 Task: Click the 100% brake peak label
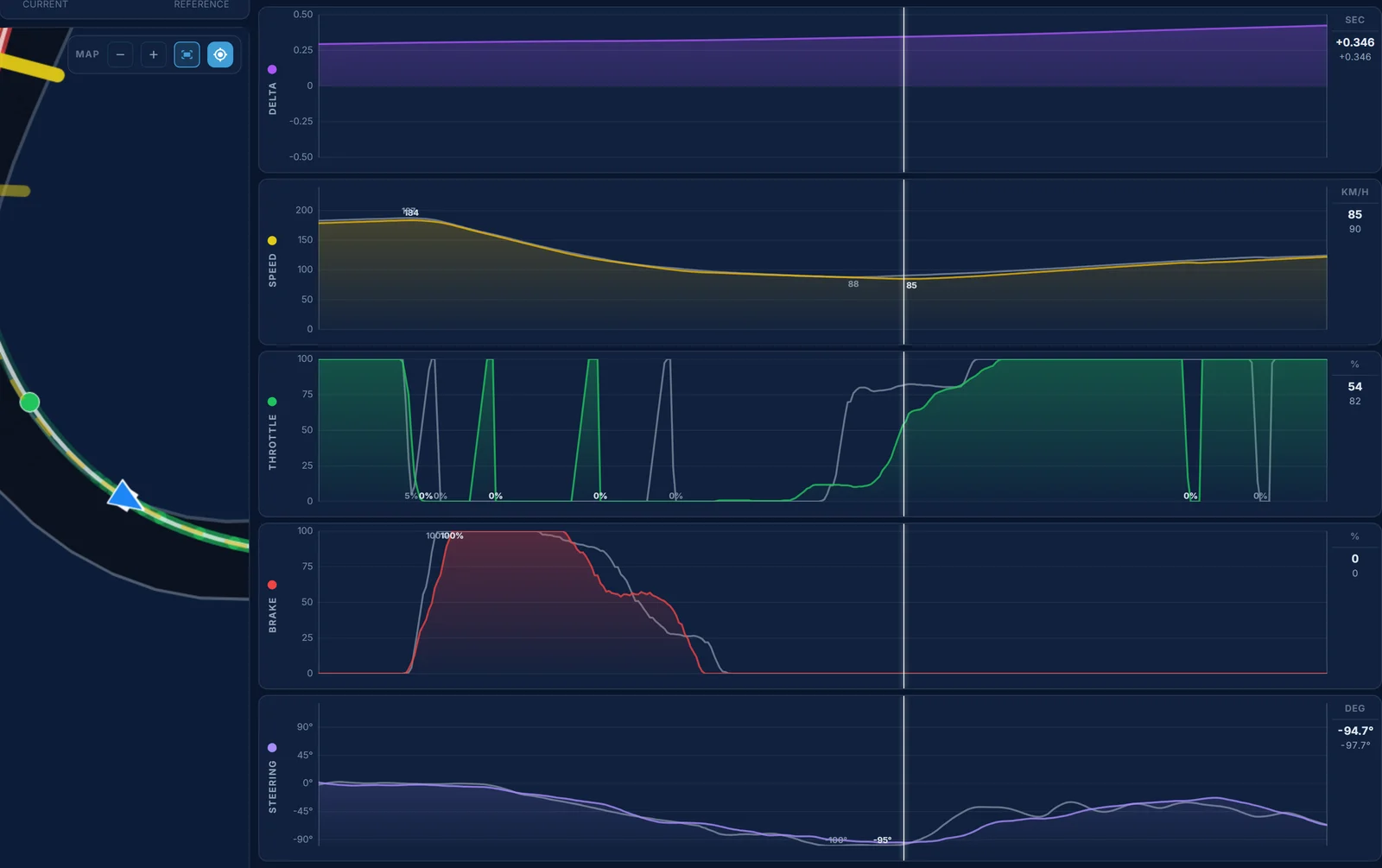tap(453, 535)
